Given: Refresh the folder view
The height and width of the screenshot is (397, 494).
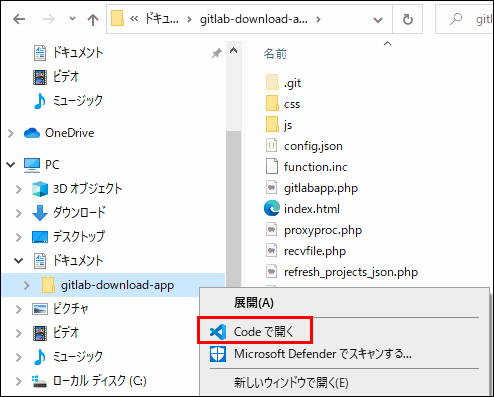Looking at the screenshot, I should pyautogui.click(x=408, y=19).
